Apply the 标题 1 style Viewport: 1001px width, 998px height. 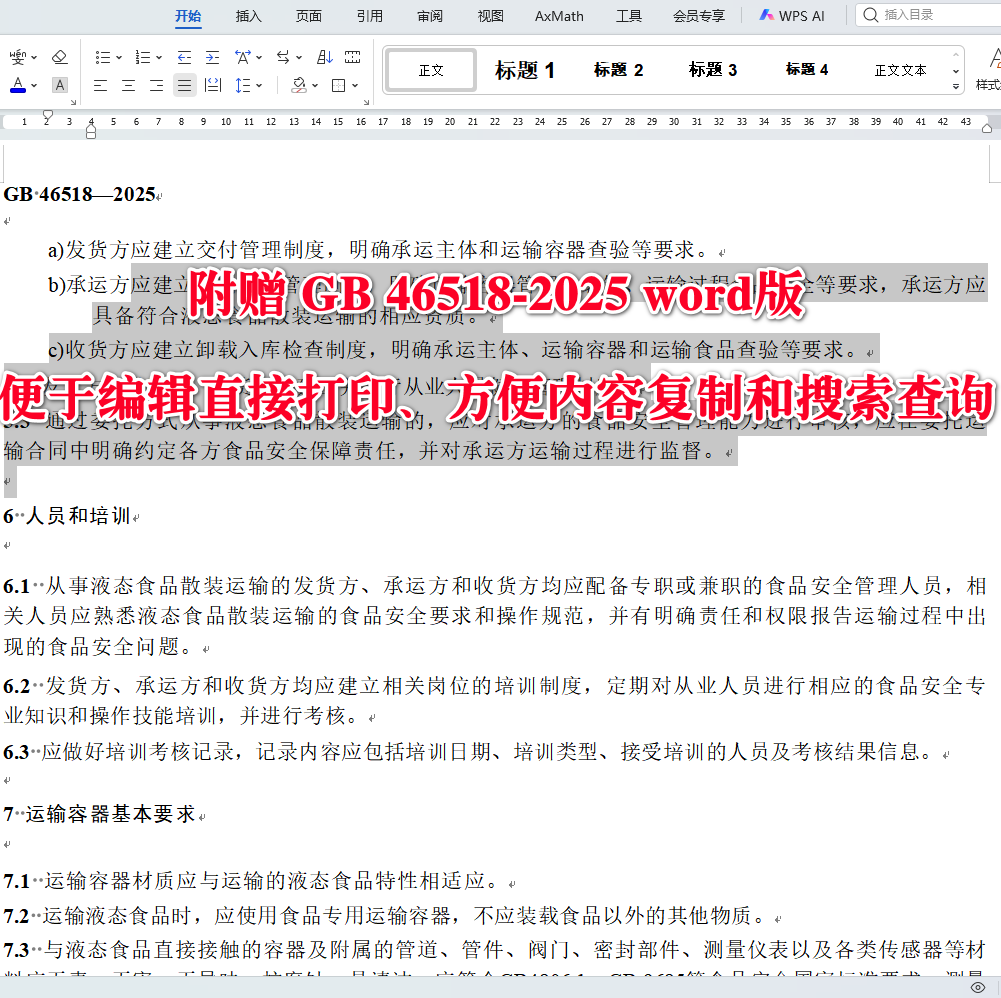(x=524, y=70)
